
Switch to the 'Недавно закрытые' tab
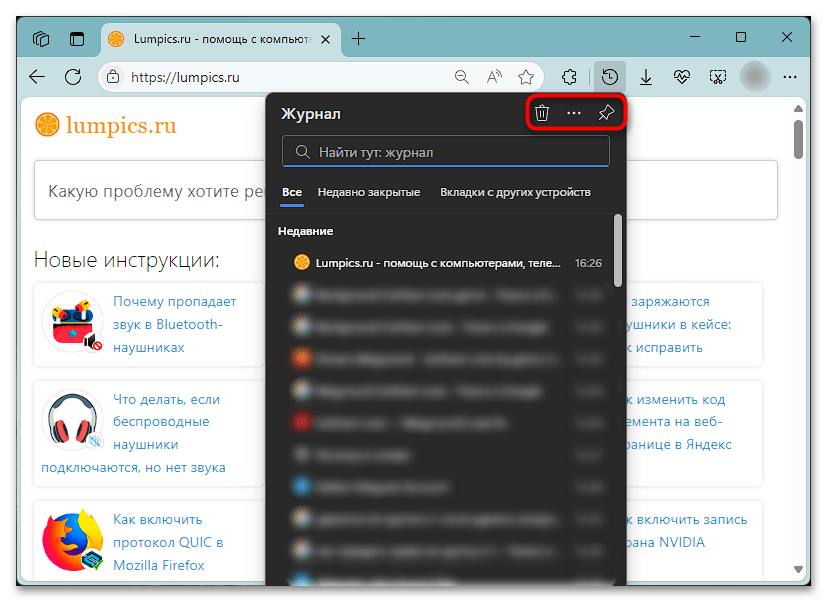(x=368, y=192)
